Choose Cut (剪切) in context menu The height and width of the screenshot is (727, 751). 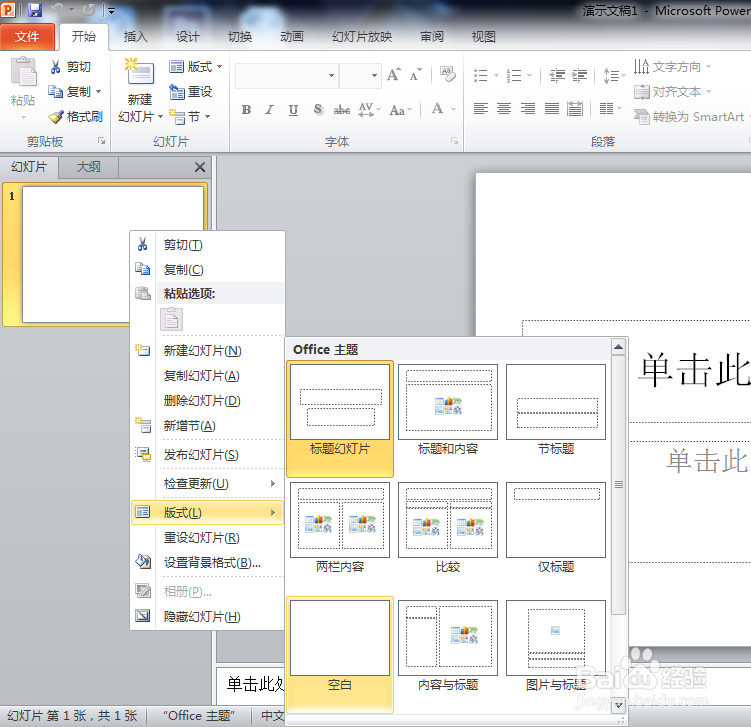(208, 245)
